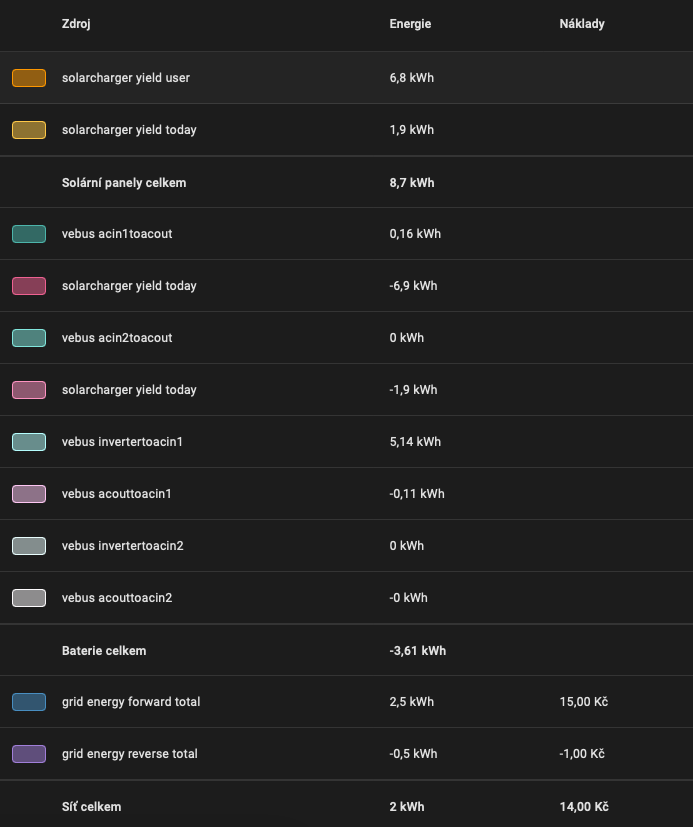Open the vebus acin1toacout row label
The width and height of the screenshot is (693, 827).
(117, 234)
